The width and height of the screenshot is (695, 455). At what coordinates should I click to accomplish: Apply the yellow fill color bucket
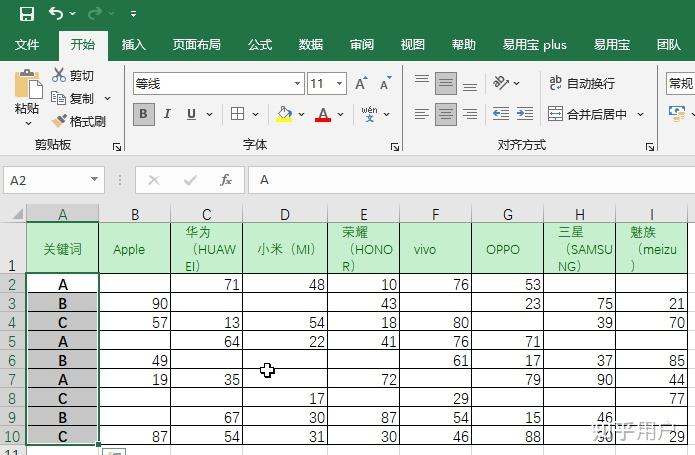(284, 114)
